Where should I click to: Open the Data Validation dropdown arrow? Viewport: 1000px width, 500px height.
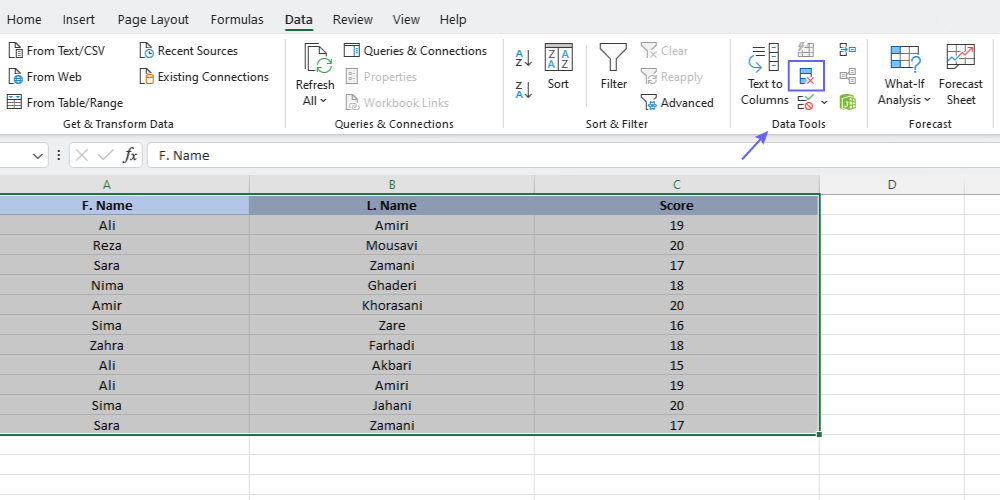click(x=824, y=102)
